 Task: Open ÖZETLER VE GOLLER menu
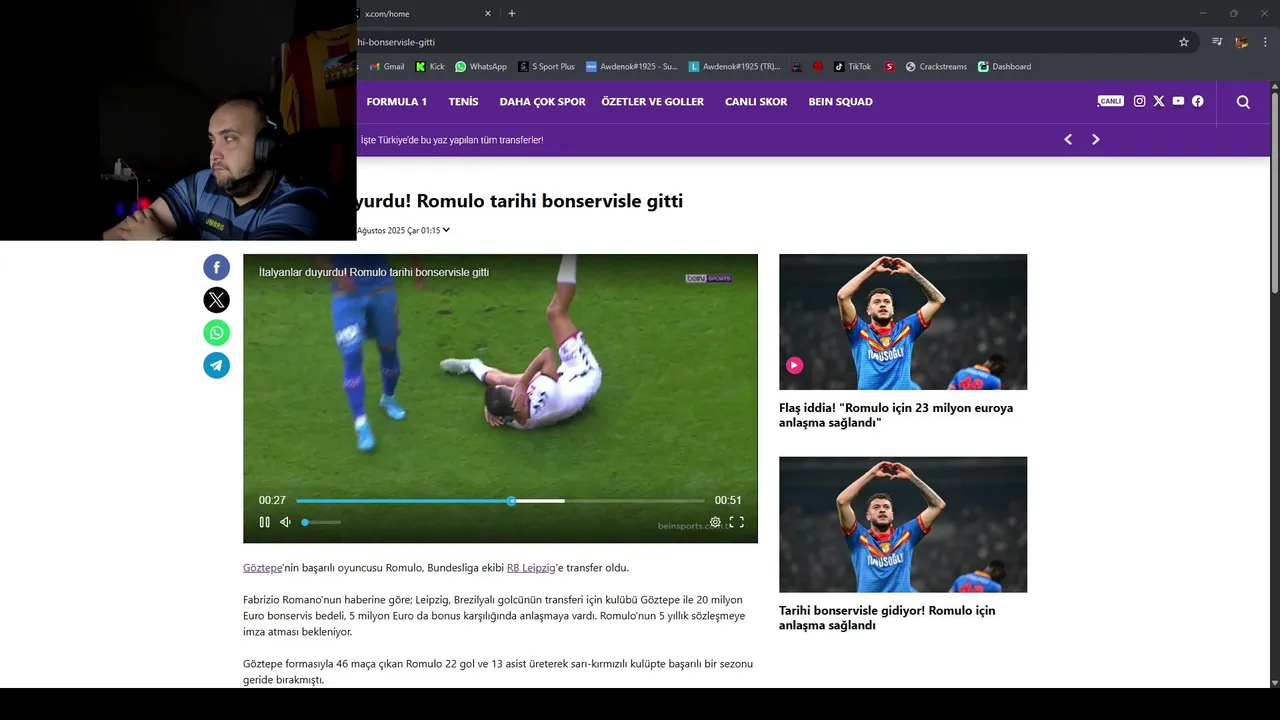pos(653,102)
